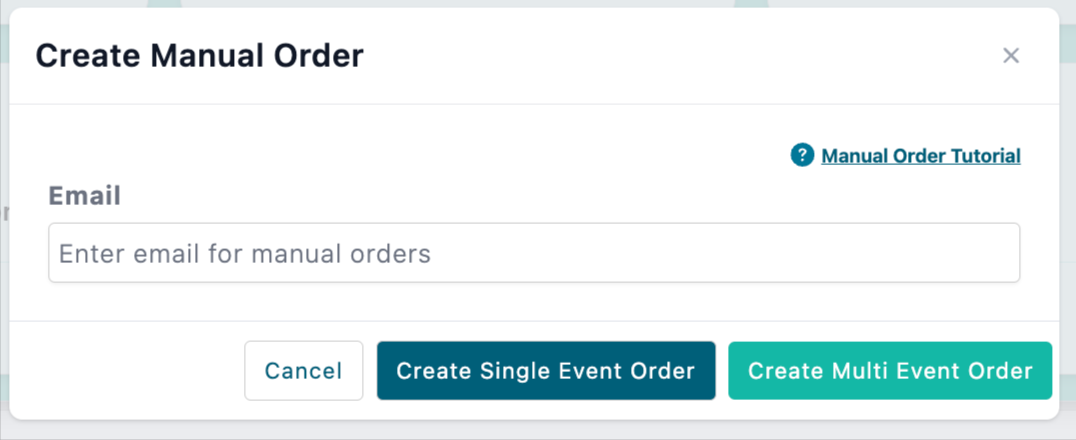Select the Email field label

85,196
